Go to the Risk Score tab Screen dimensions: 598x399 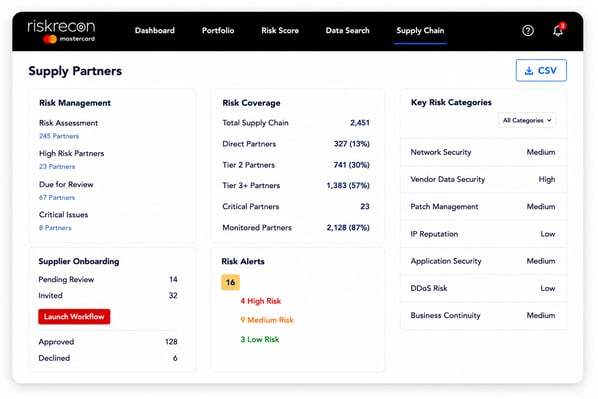(x=280, y=31)
